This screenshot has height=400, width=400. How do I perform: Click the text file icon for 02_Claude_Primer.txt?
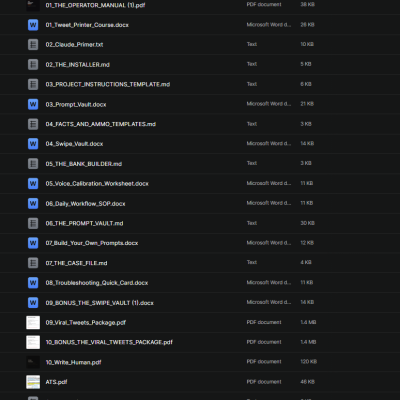pos(33,44)
